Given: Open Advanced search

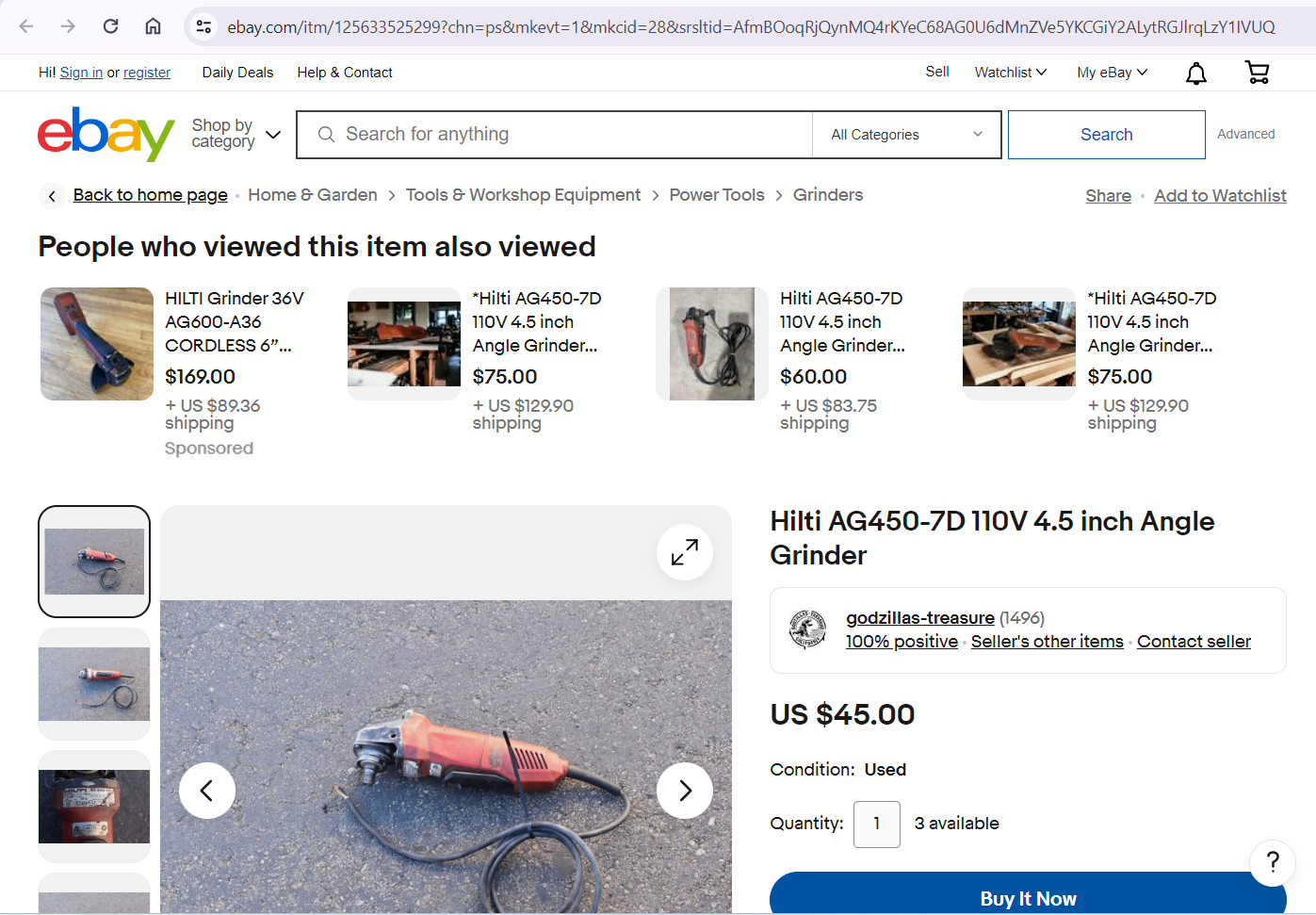Looking at the screenshot, I should 1245,135.
